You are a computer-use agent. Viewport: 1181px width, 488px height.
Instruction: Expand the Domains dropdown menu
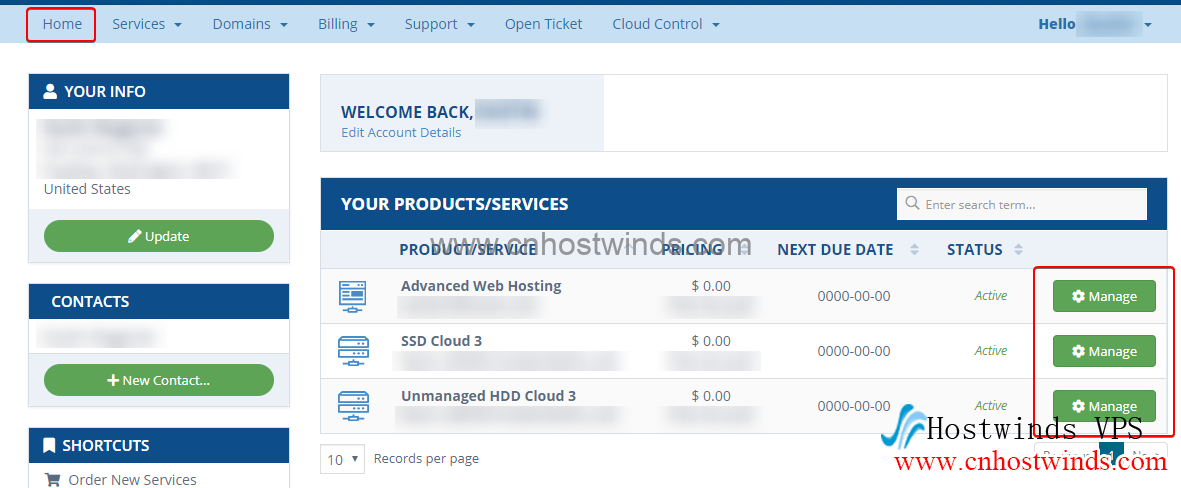pyautogui.click(x=250, y=24)
